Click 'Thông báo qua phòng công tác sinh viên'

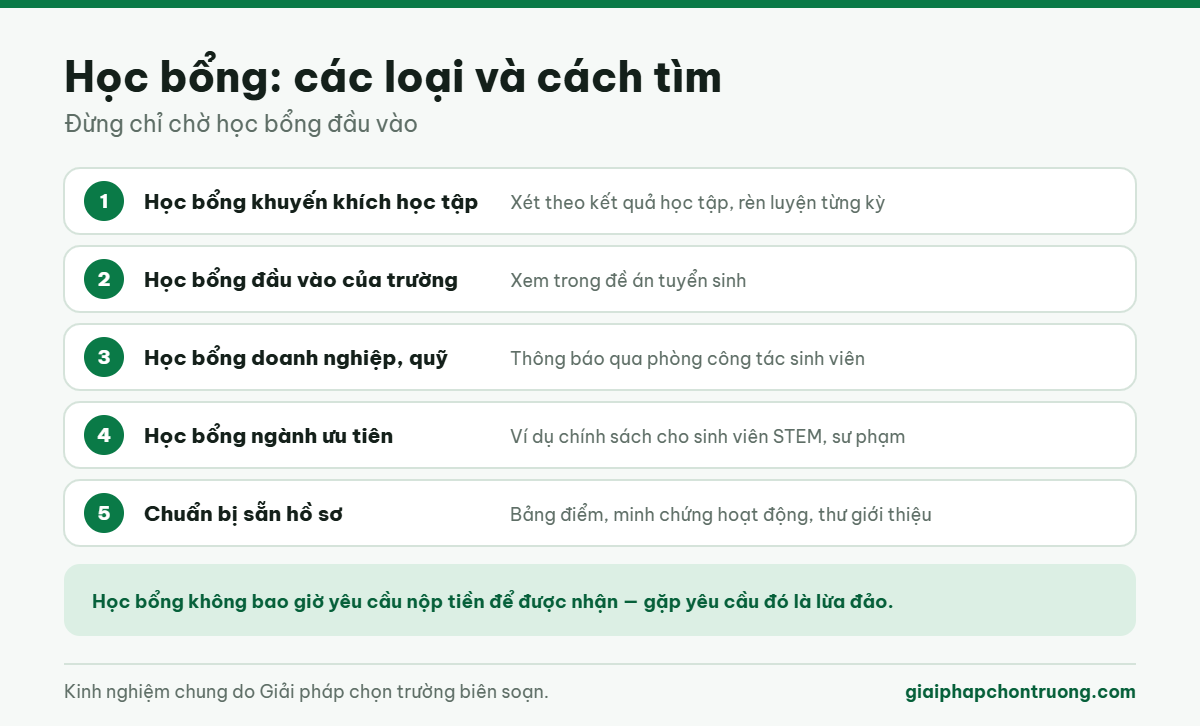687,358
